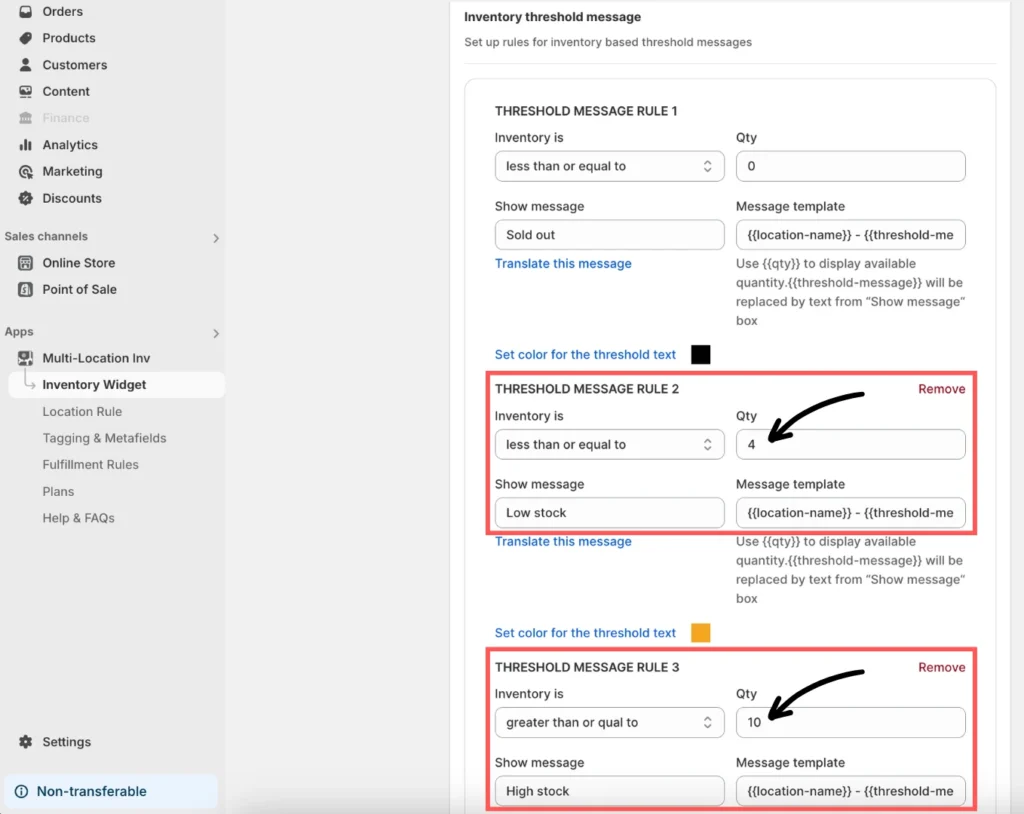The width and height of the screenshot is (1024, 814).
Task: Click the Point of Sale icon
Action: tap(26, 290)
